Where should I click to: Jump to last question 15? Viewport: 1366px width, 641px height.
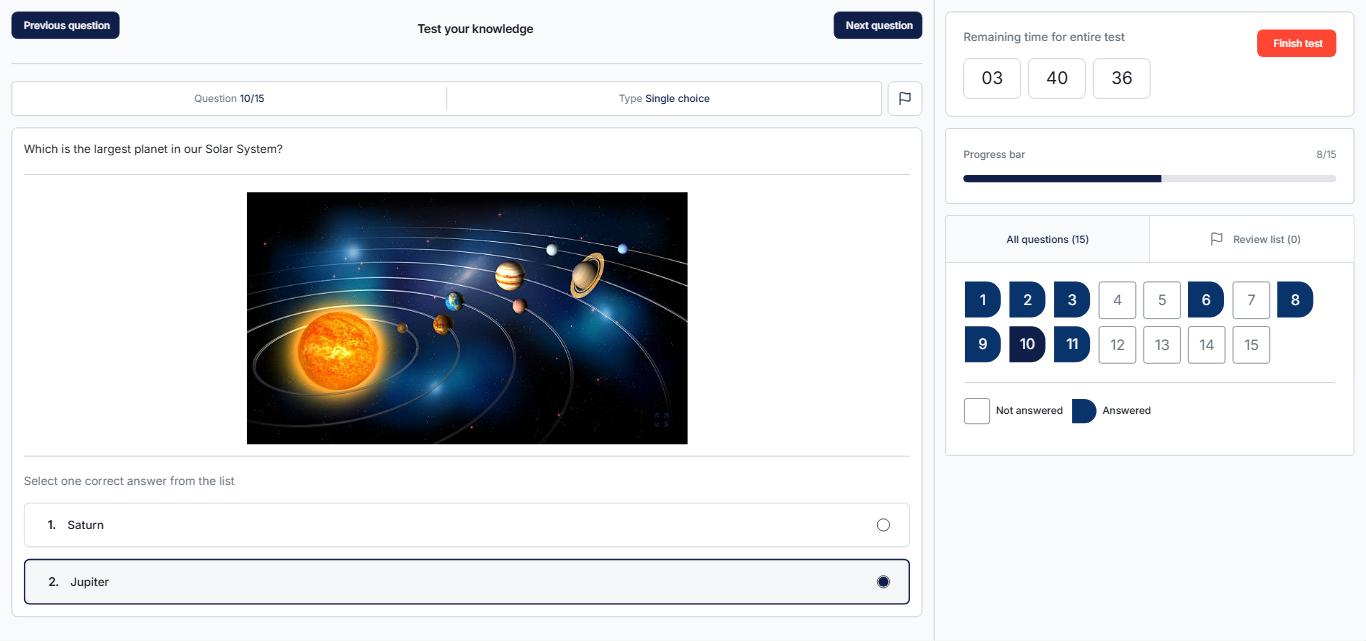point(1251,345)
